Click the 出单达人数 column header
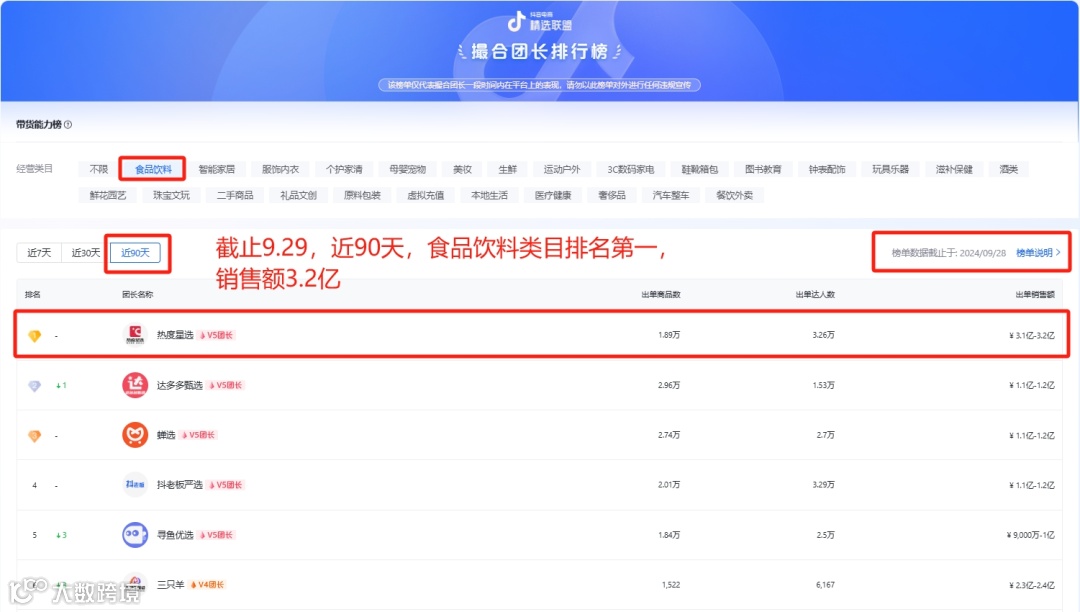Viewport: 1080px width, 612px height. pos(815,295)
